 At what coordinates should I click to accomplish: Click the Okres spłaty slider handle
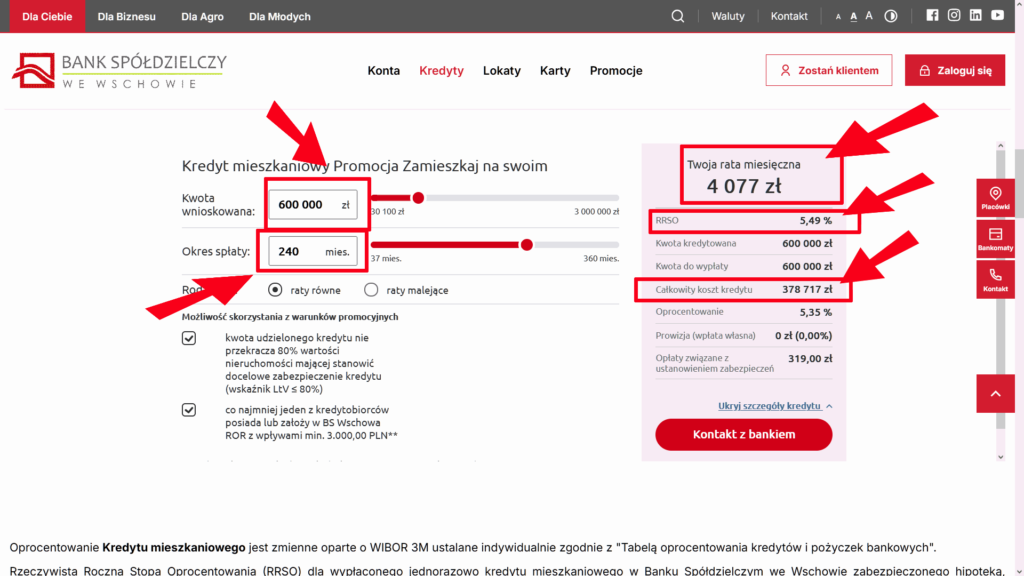coord(527,245)
